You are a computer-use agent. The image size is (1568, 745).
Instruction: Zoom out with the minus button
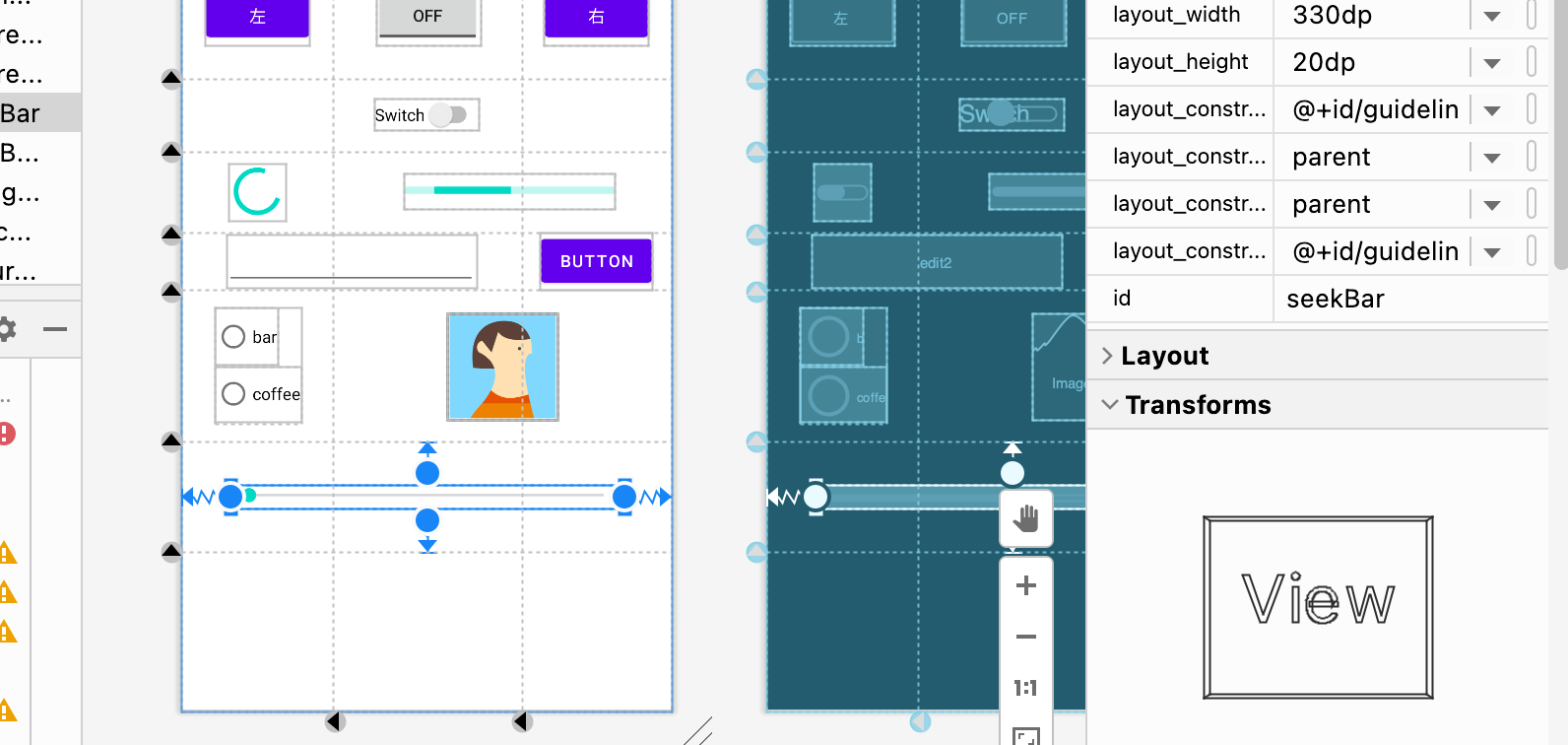click(x=1025, y=637)
